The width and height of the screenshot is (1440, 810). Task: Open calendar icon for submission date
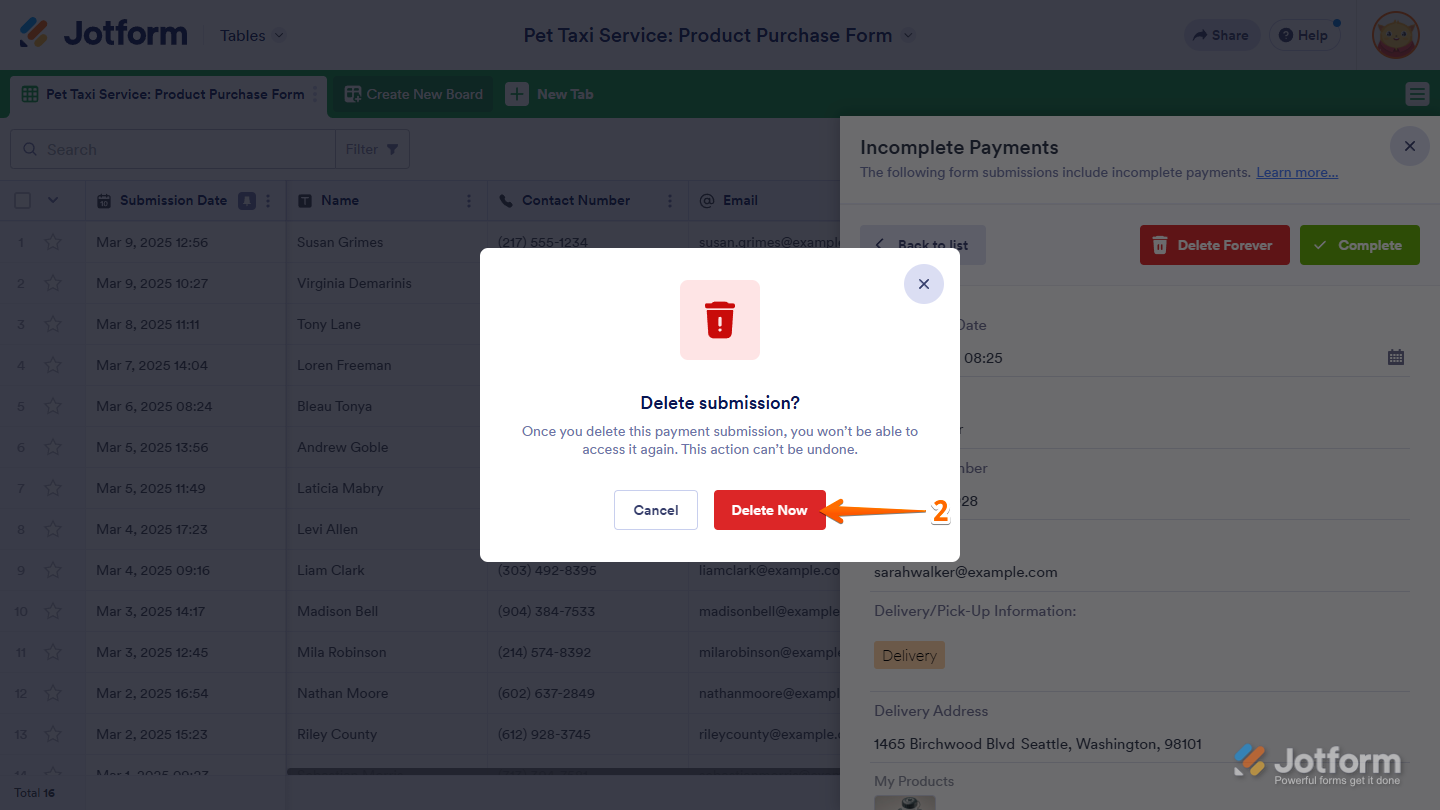point(1396,357)
